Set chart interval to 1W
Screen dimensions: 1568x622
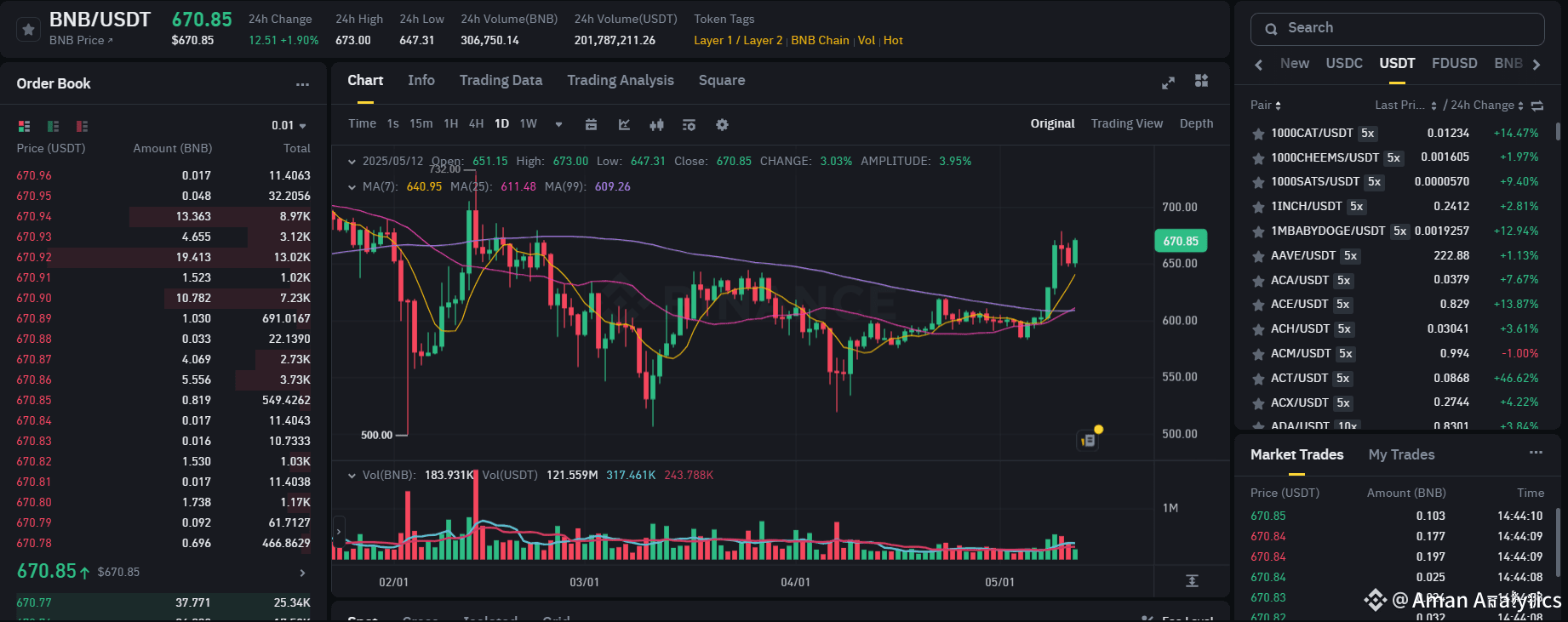pos(529,123)
